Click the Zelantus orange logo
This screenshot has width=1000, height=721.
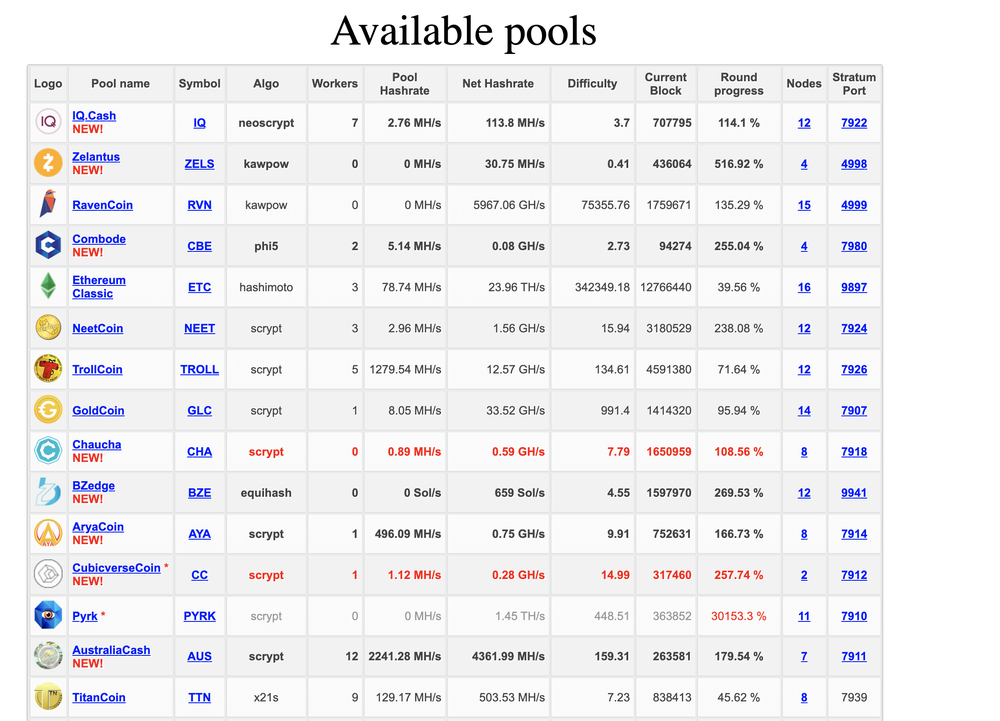tap(48, 163)
